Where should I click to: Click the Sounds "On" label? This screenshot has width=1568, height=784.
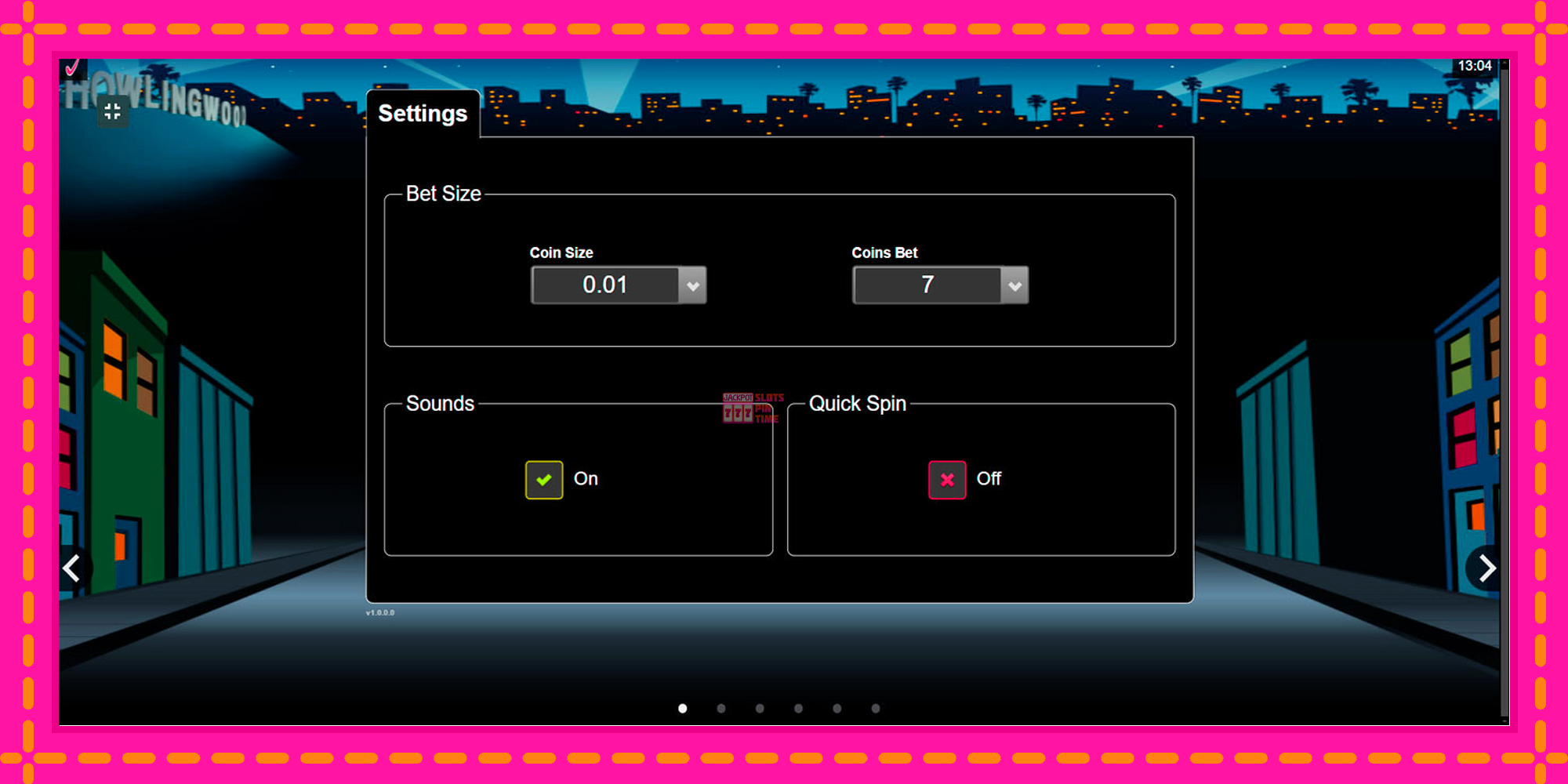click(586, 478)
